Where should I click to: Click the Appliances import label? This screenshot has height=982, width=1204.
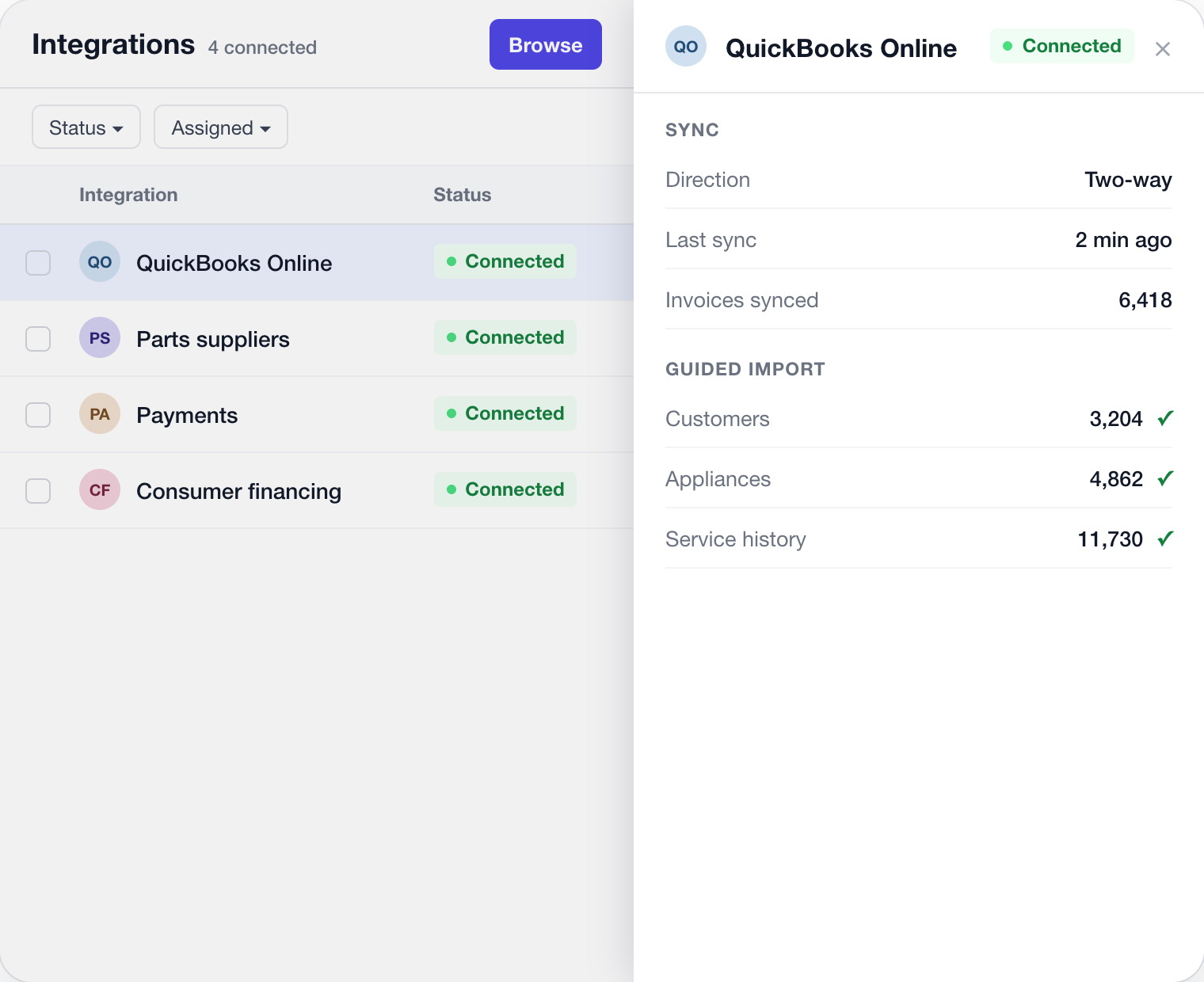(x=718, y=479)
